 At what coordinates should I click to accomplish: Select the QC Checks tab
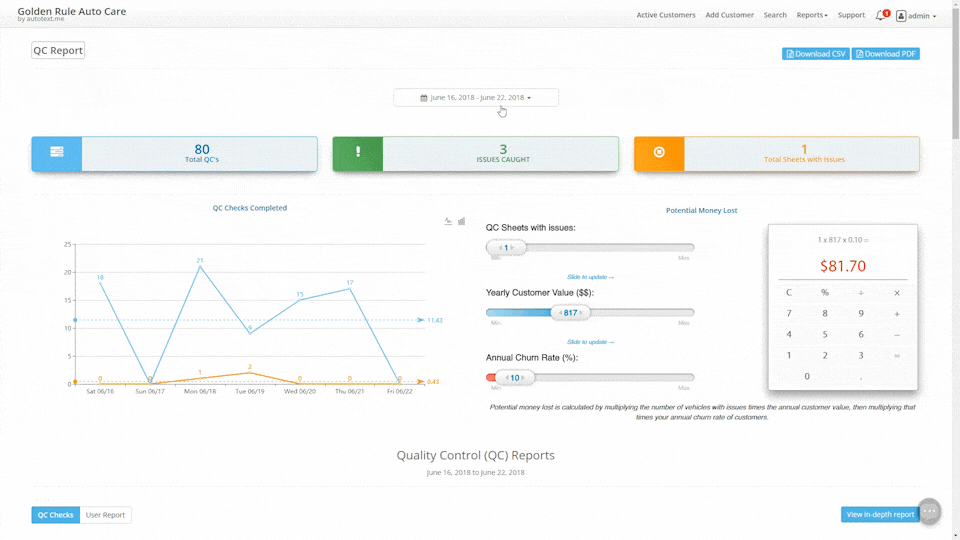coord(55,515)
